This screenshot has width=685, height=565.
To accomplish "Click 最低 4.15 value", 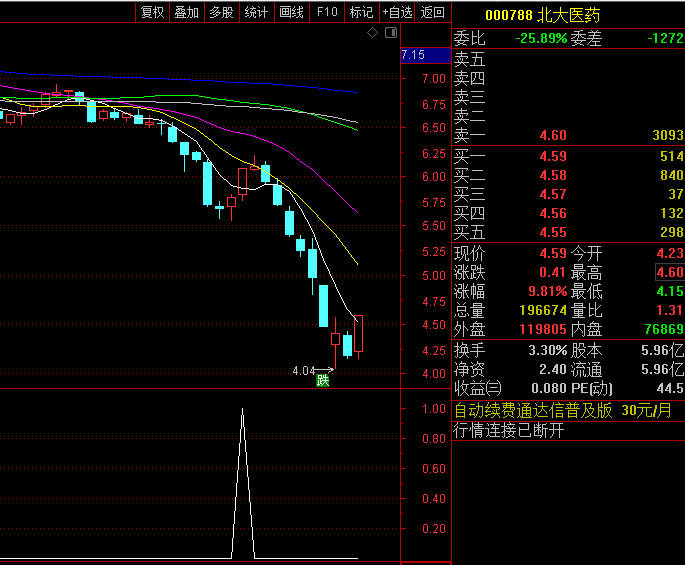I will click(670, 291).
